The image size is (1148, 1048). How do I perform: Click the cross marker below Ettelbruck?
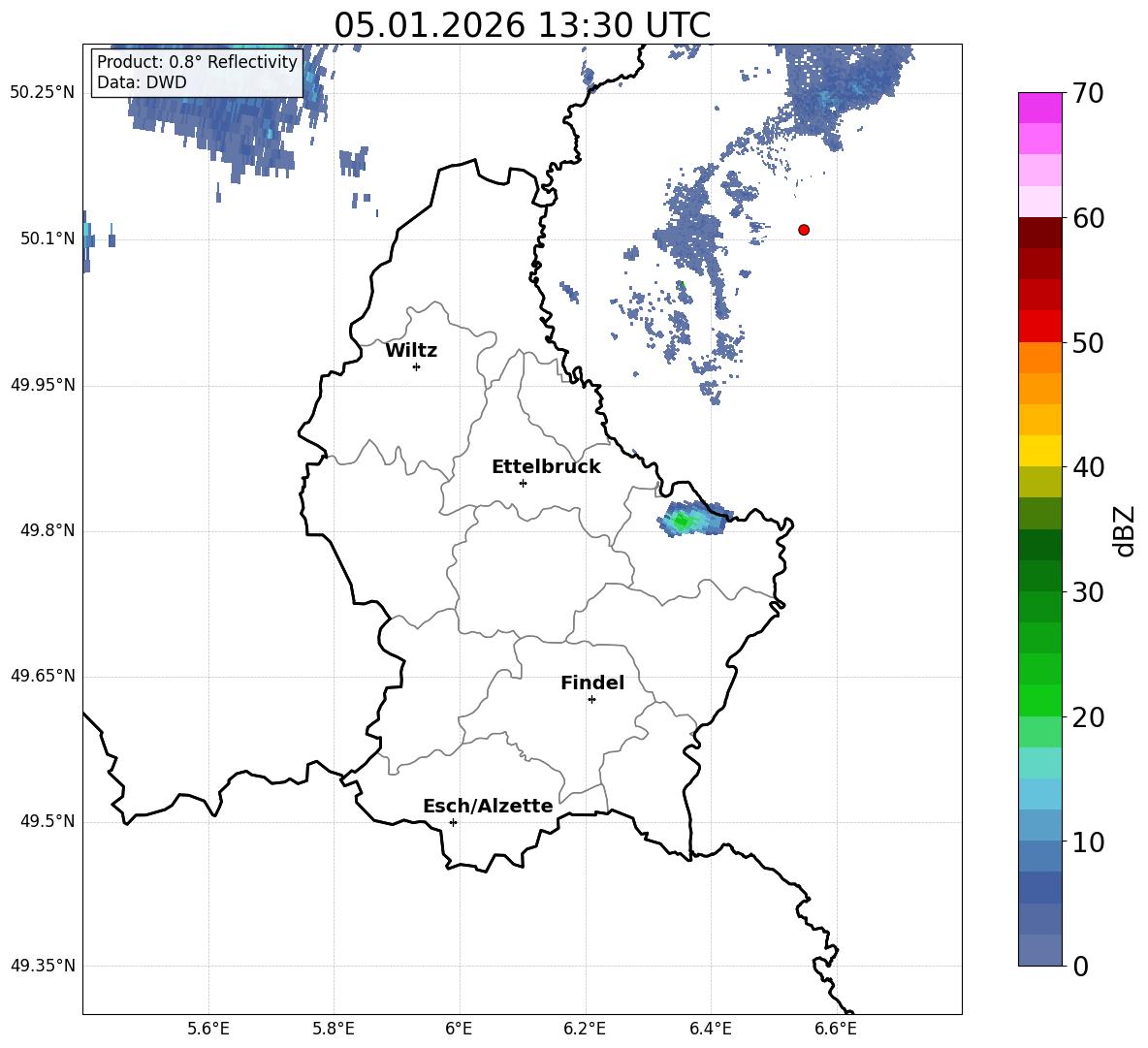coord(523,483)
